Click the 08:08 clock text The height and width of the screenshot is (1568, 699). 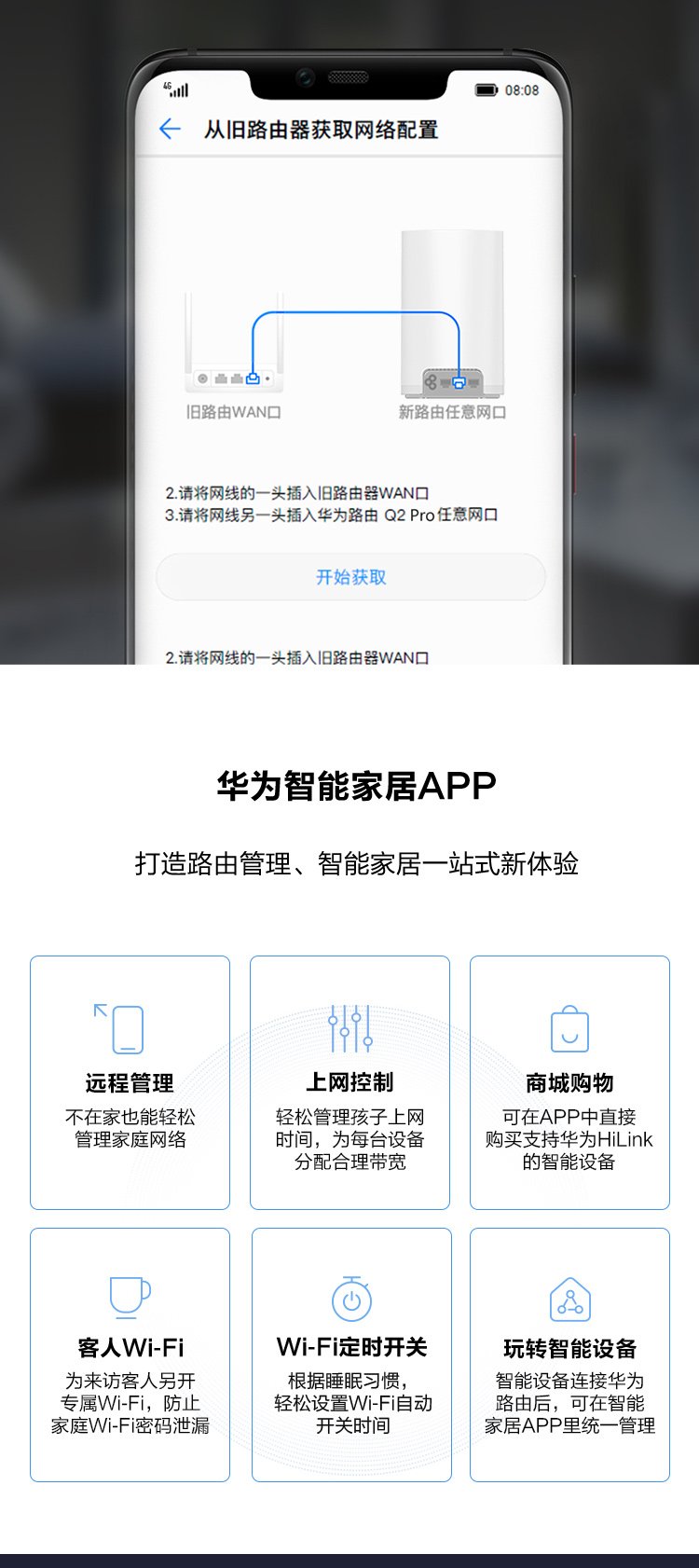tap(522, 90)
